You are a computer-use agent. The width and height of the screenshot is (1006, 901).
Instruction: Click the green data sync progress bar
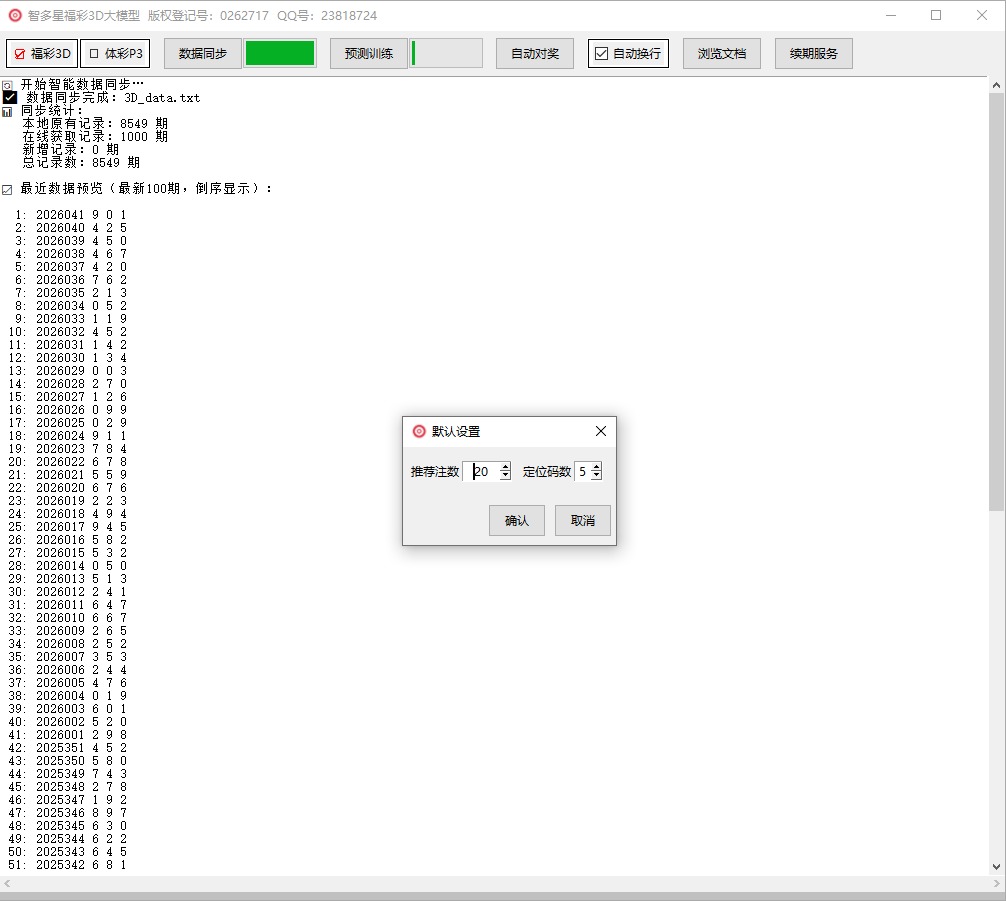(x=280, y=54)
